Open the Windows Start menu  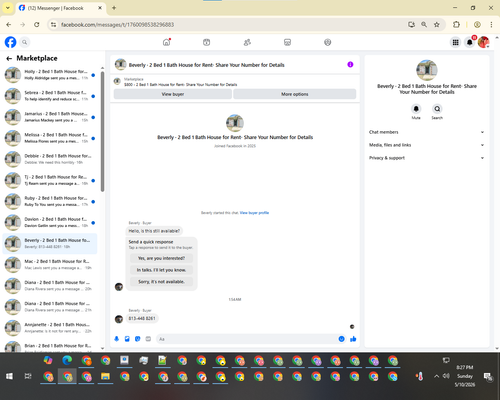(9, 376)
